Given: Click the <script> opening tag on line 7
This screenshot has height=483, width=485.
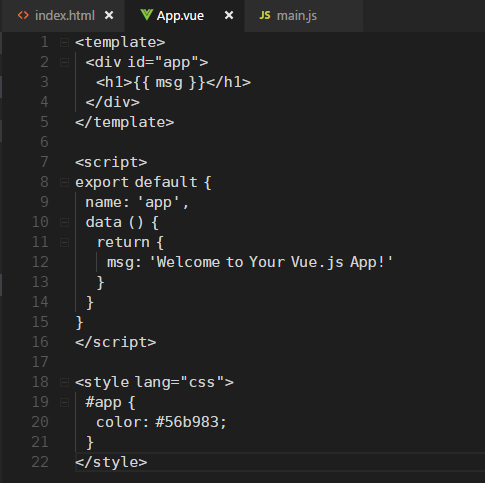Looking at the screenshot, I should pos(111,162).
